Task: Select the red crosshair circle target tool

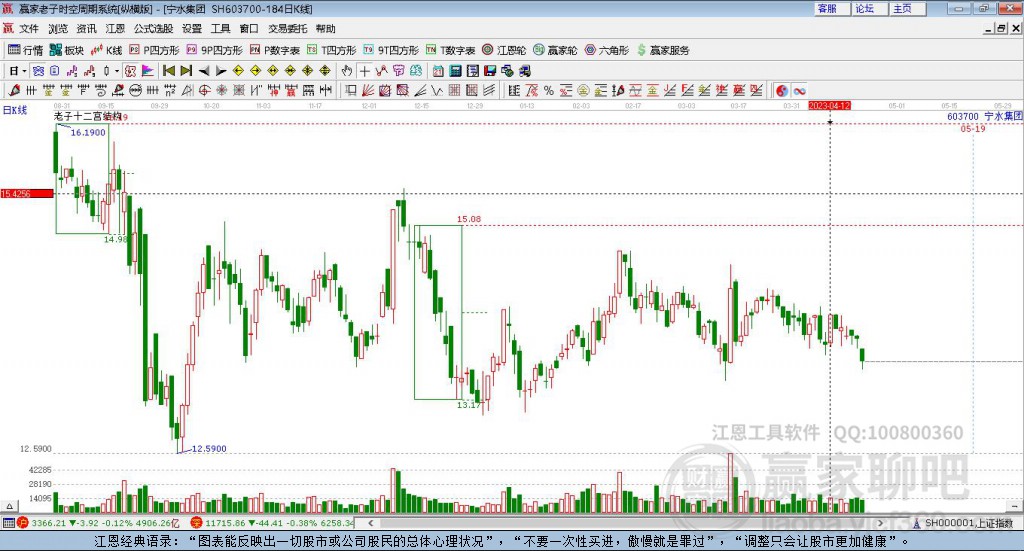Action: pyautogui.click(x=204, y=90)
